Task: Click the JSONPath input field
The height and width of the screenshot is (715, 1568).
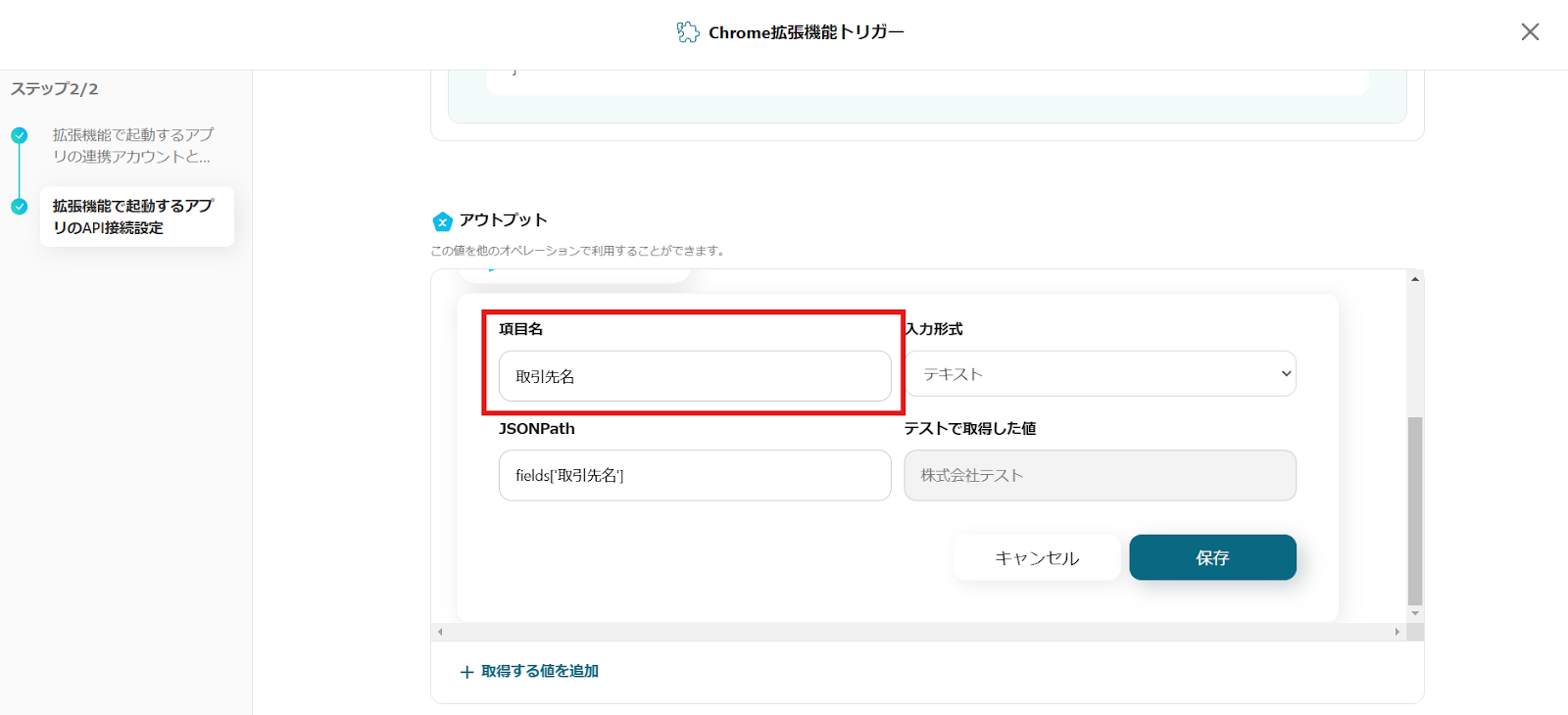Action: click(695, 475)
